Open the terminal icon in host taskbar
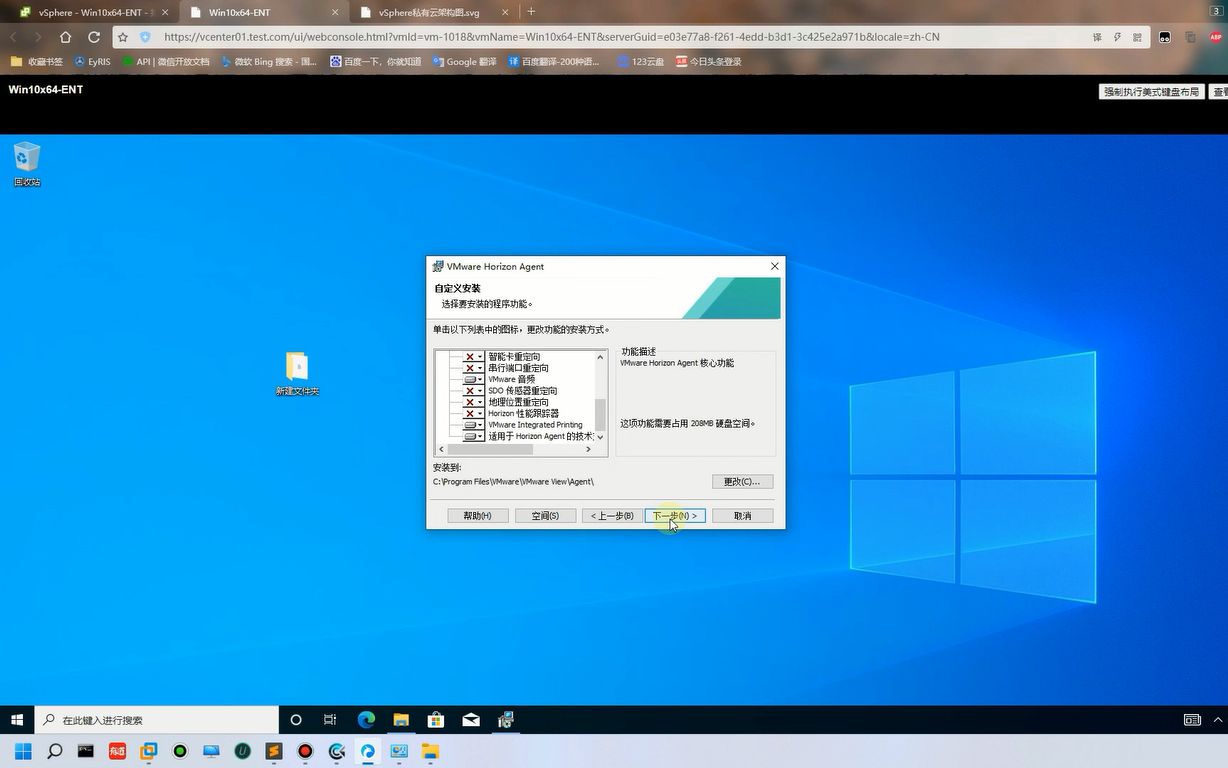The width and height of the screenshot is (1228, 768). (86, 751)
